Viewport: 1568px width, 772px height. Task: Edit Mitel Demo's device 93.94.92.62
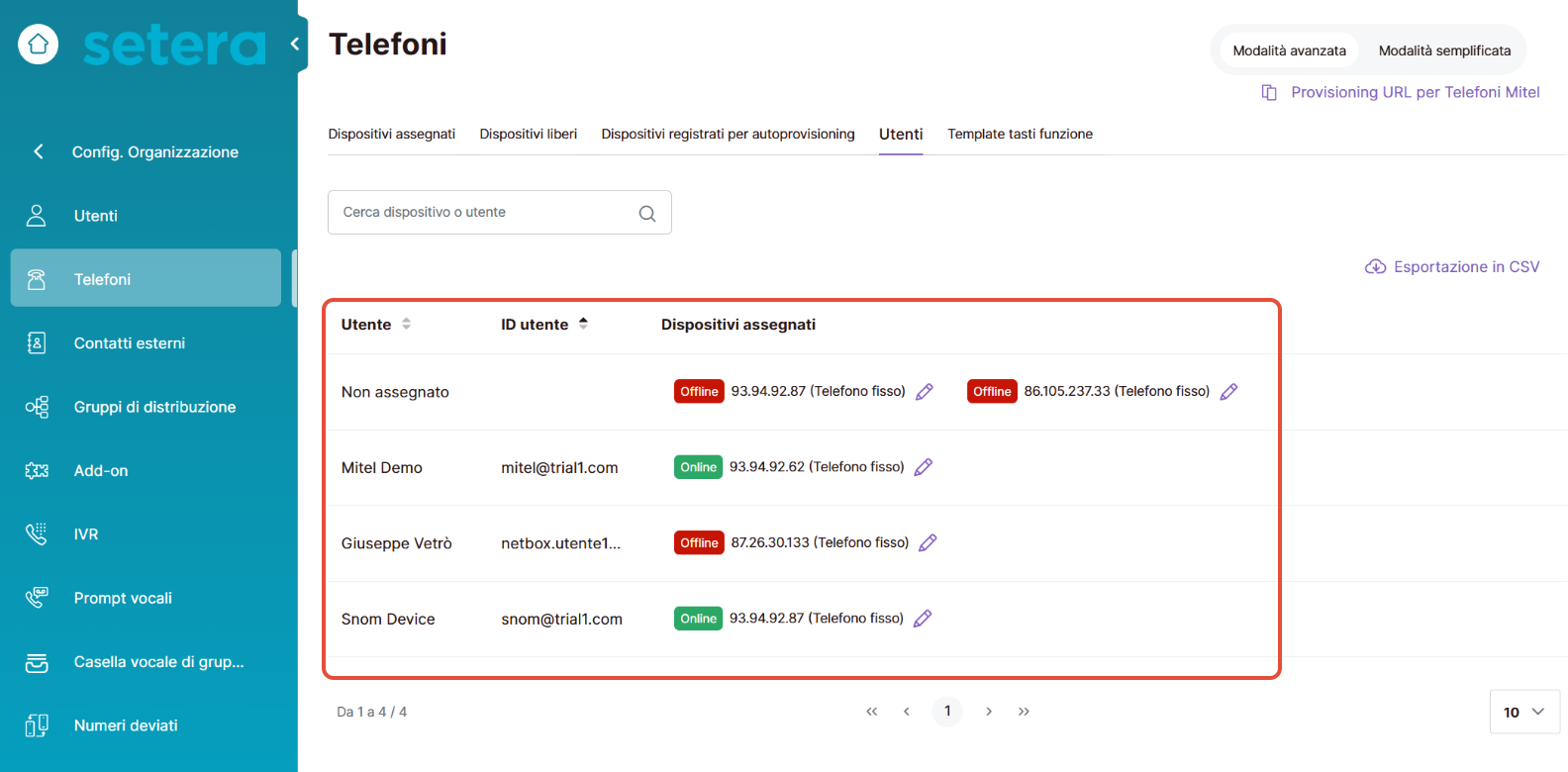point(924,467)
